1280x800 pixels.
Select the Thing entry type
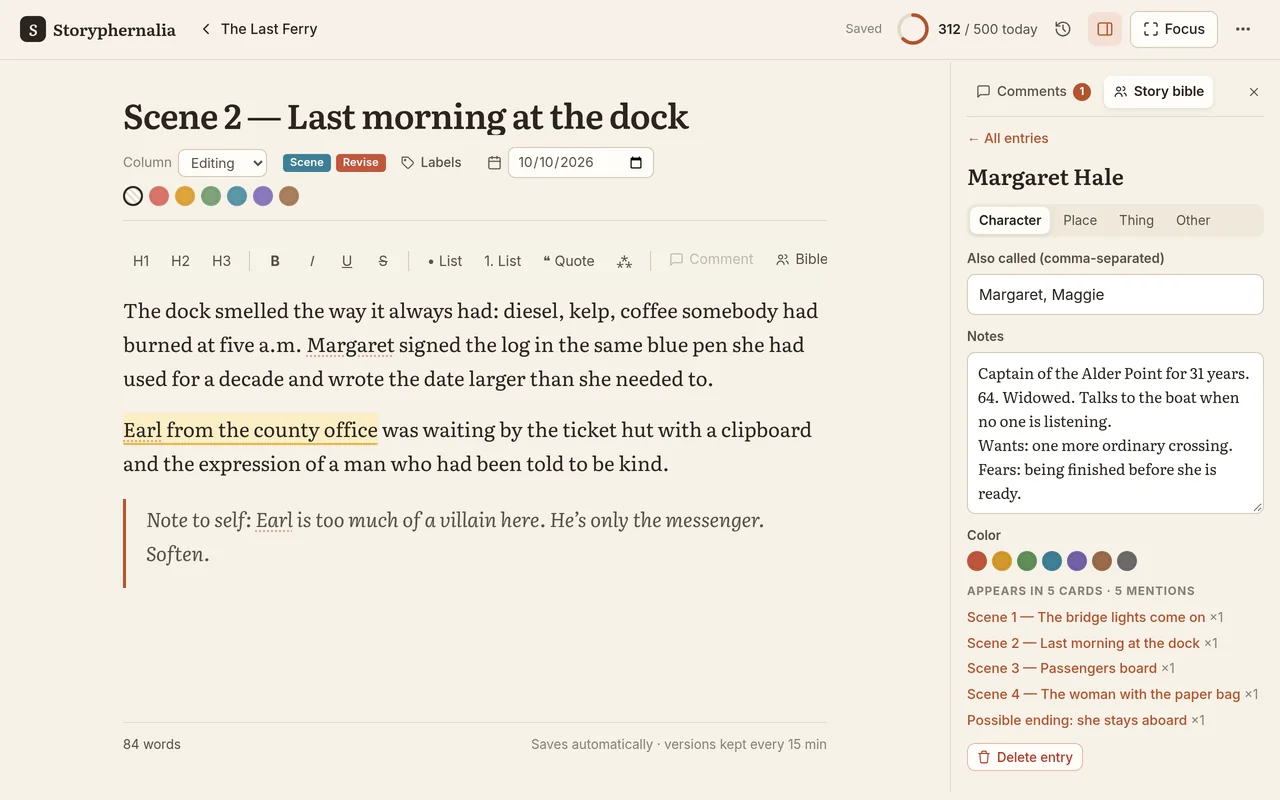(1136, 220)
